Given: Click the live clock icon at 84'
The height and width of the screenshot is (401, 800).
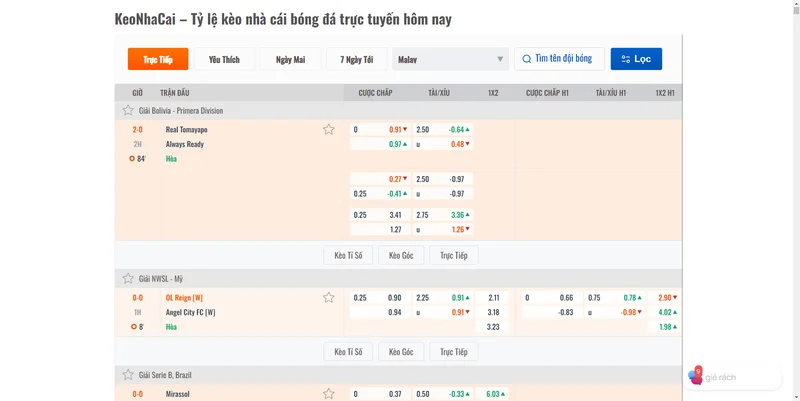Looking at the screenshot, I should click(x=133, y=158).
